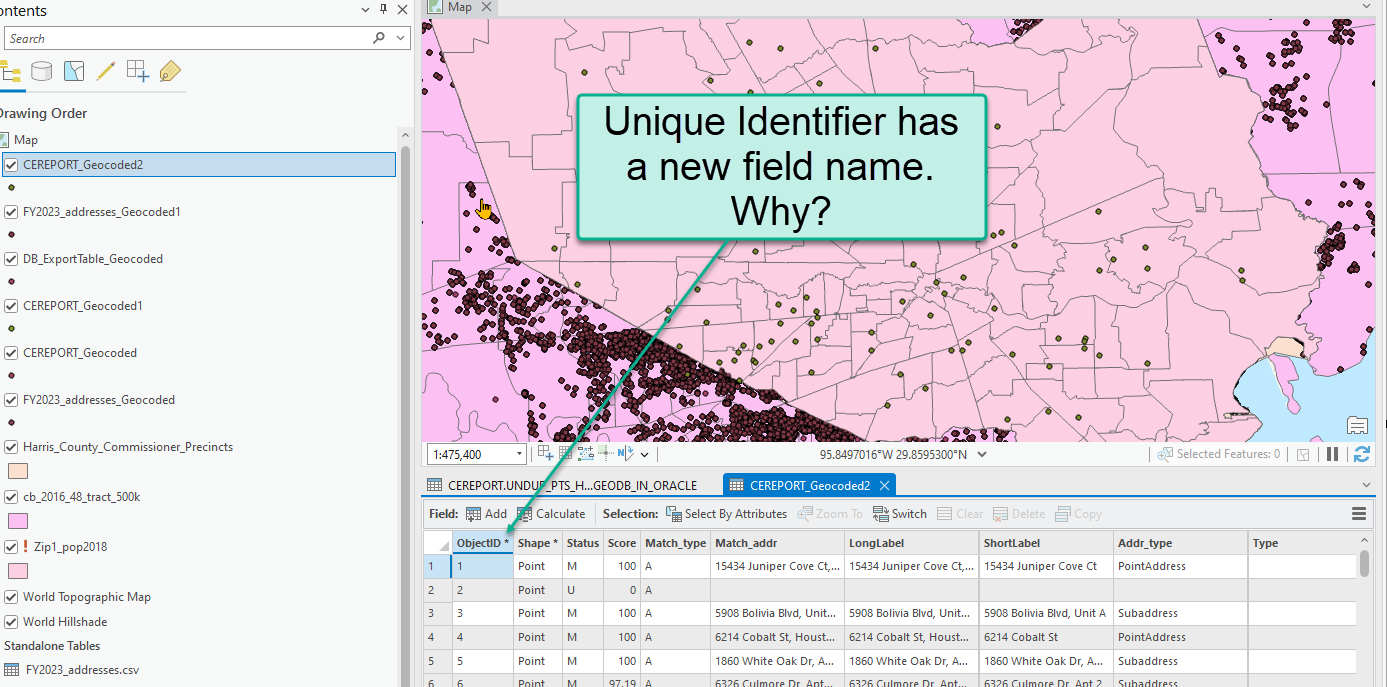Screen dimensions: 1387x687
Task: Open List By Data Source view
Action: 41,71
